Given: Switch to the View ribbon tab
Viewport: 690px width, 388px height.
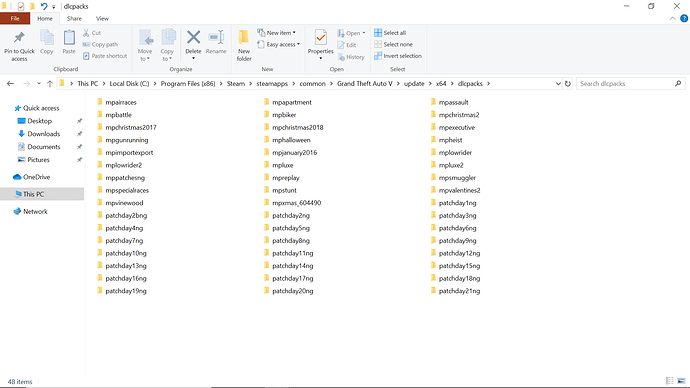Looking at the screenshot, I should [102, 18].
